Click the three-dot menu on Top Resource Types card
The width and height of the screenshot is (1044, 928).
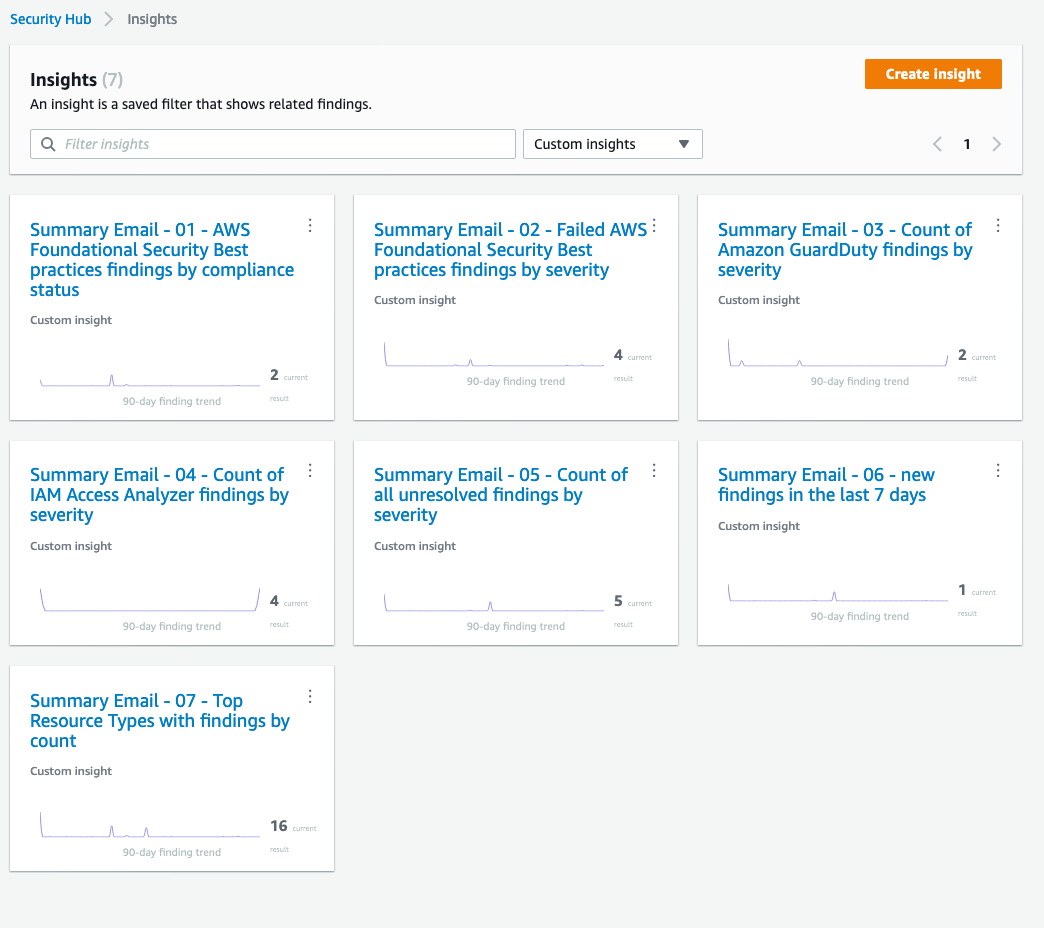point(310,696)
